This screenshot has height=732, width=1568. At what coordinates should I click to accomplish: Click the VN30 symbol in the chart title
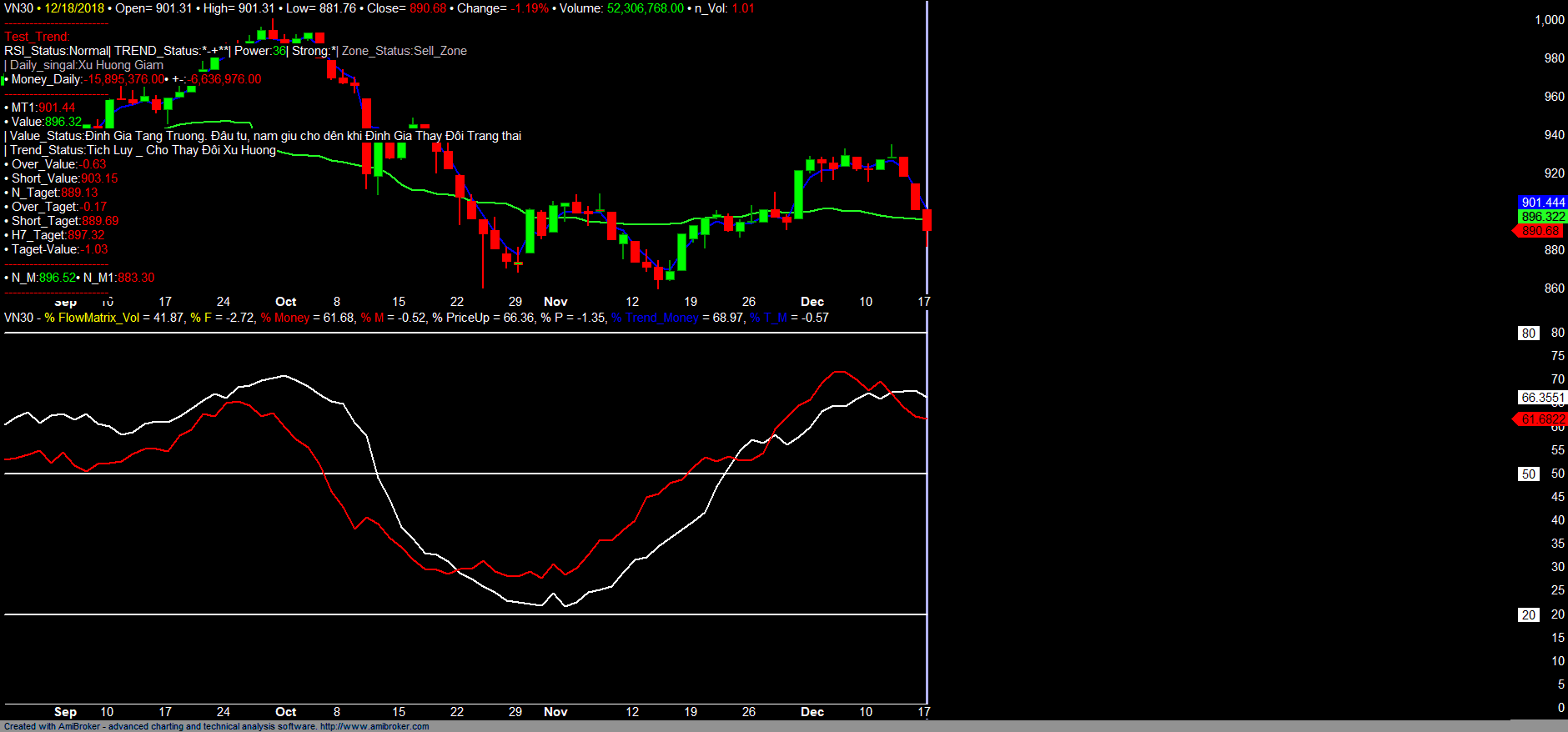[x=18, y=8]
